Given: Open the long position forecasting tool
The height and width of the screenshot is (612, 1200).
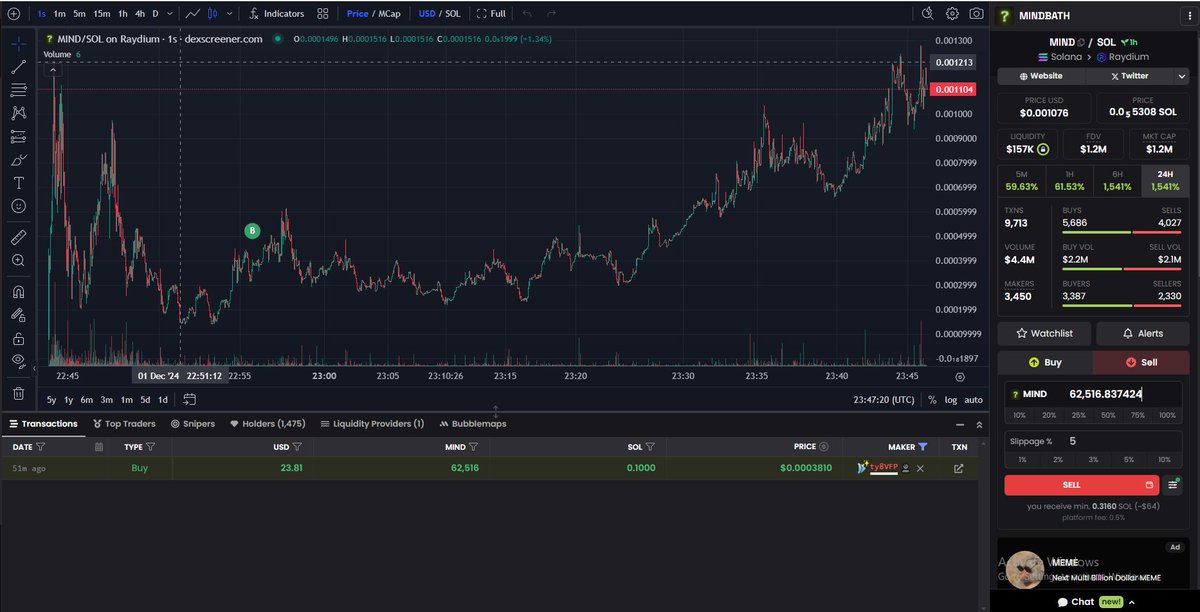Looking at the screenshot, I should 18,136.
